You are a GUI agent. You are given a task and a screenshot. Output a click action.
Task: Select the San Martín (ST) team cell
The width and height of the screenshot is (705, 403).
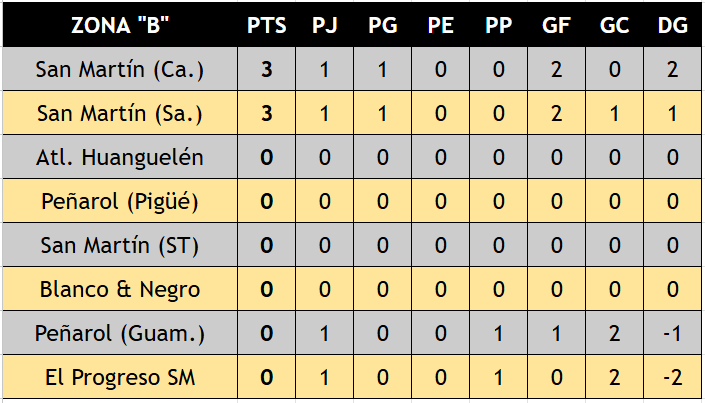[x=119, y=245]
